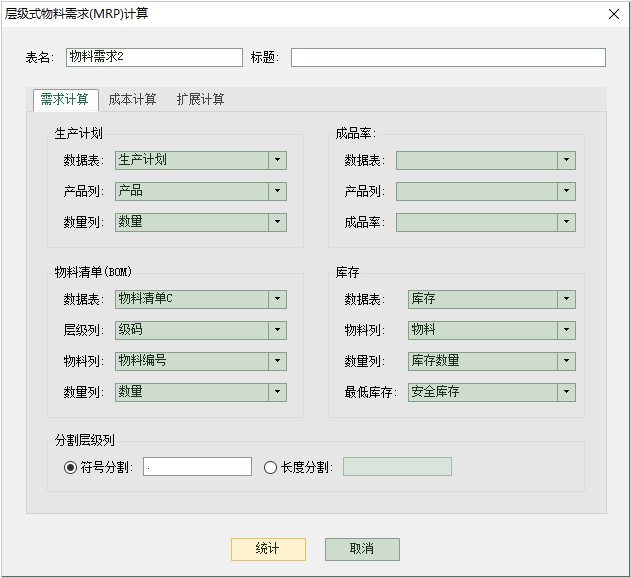
Task: Click the 统计 button
Action: click(x=267, y=549)
